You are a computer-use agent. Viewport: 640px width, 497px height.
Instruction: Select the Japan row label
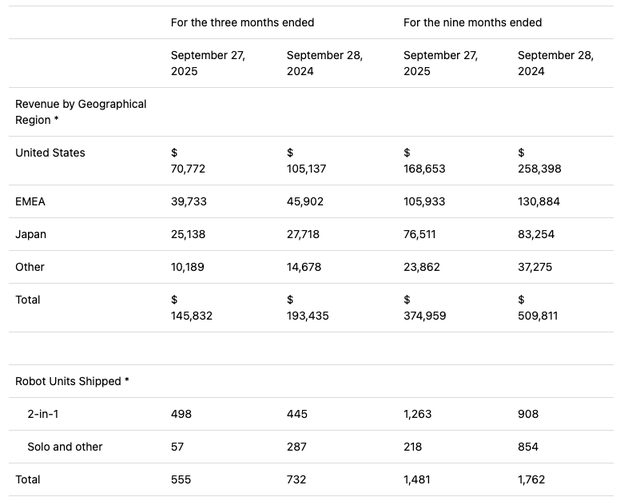31,234
